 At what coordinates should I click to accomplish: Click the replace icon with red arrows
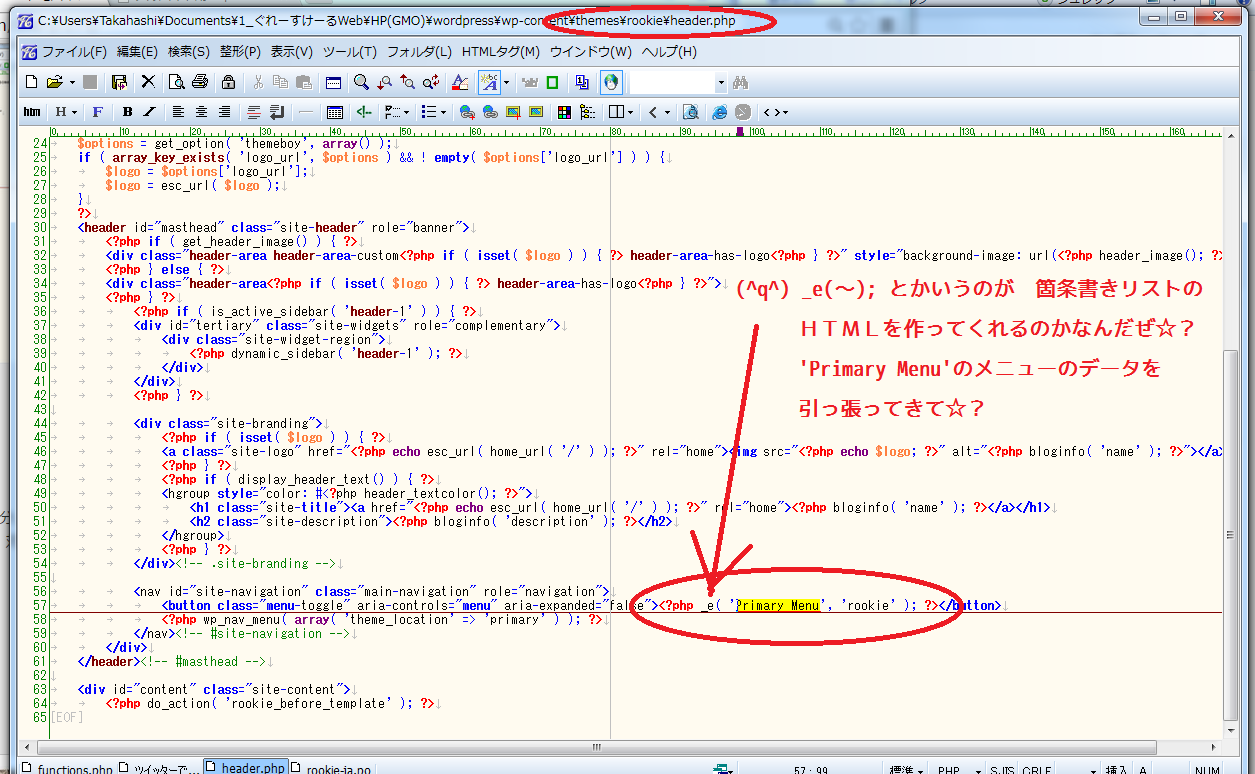coord(431,82)
